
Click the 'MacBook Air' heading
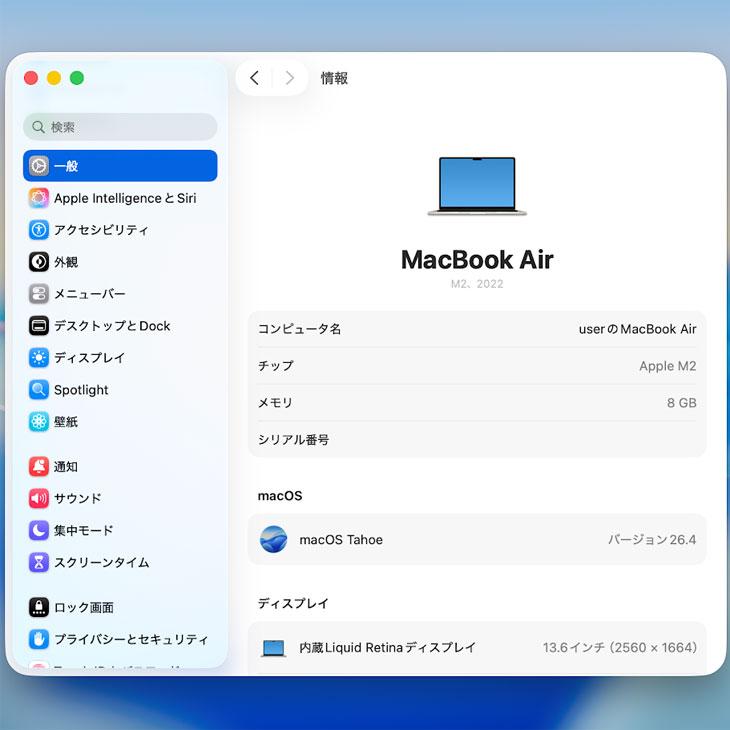(x=477, y=259)
